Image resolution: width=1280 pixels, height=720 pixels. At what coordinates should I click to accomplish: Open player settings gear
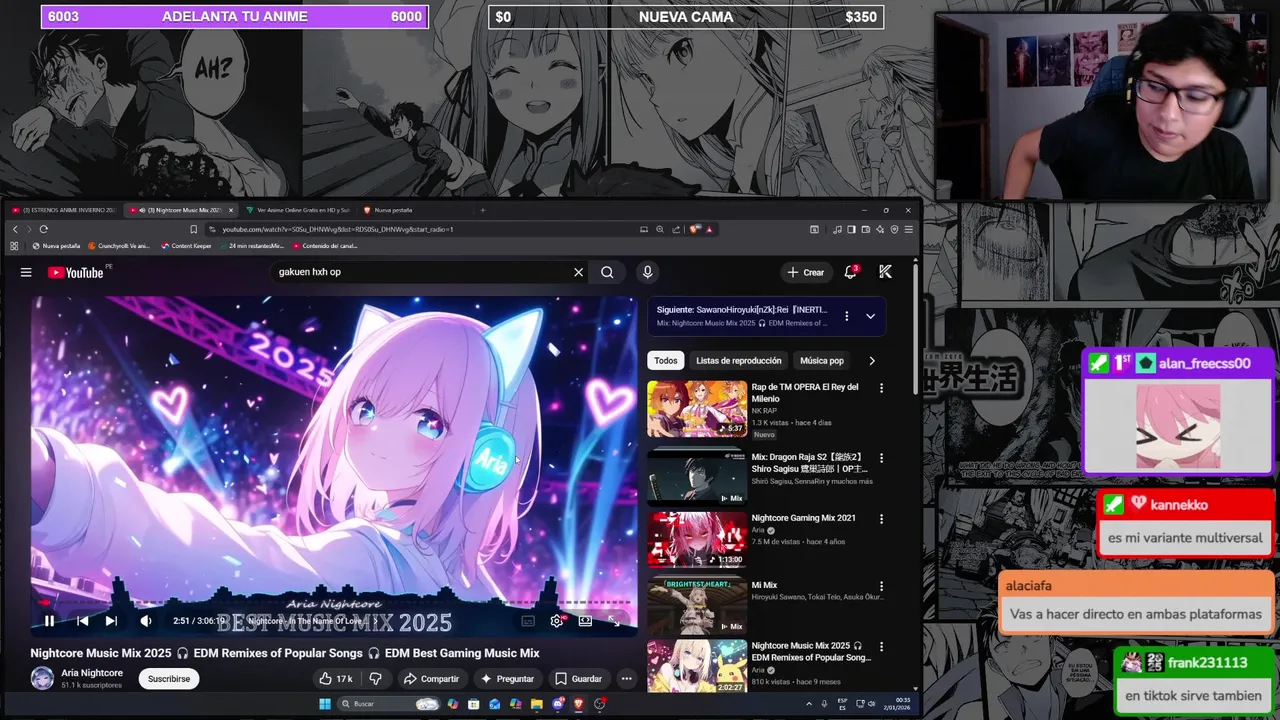coord(557,621)
